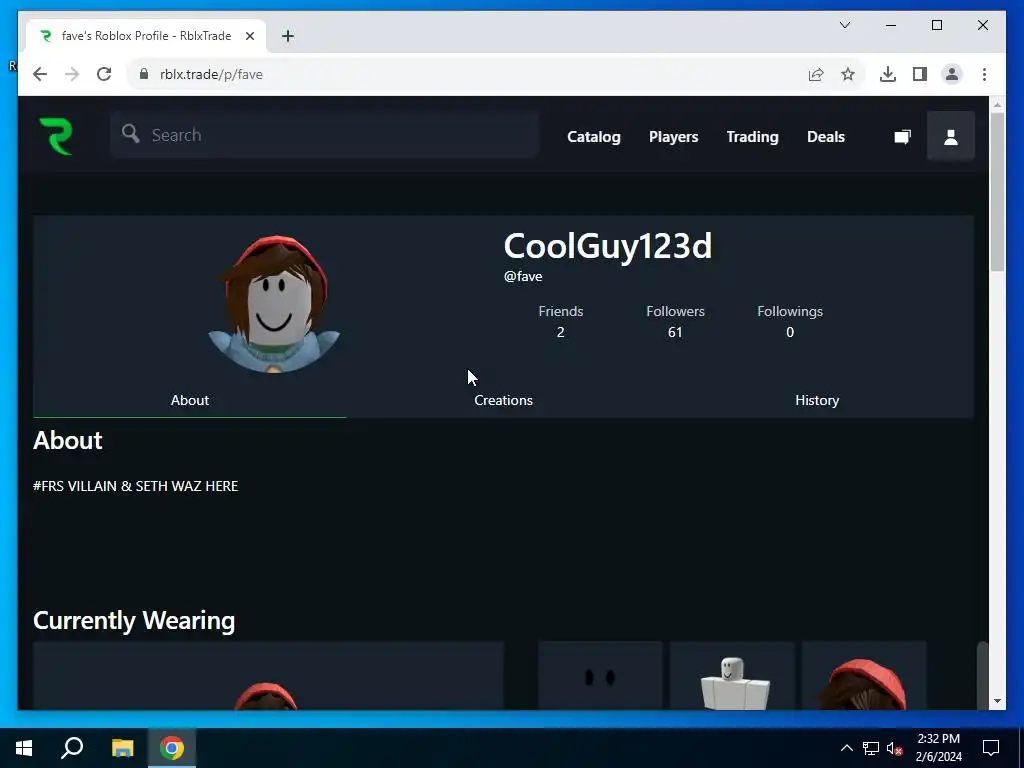Click the site lock security icon
The height and width of the screenshot is (768, 1024).
point(144,74)
